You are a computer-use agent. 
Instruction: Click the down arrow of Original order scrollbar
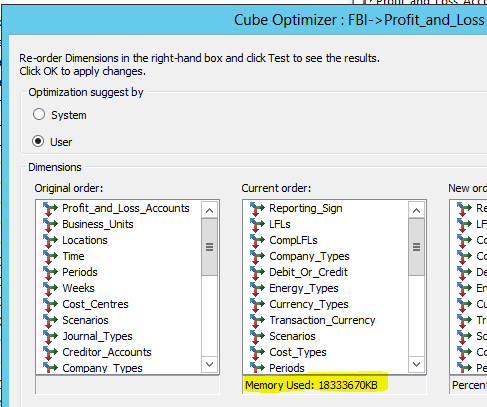(209, 364)
